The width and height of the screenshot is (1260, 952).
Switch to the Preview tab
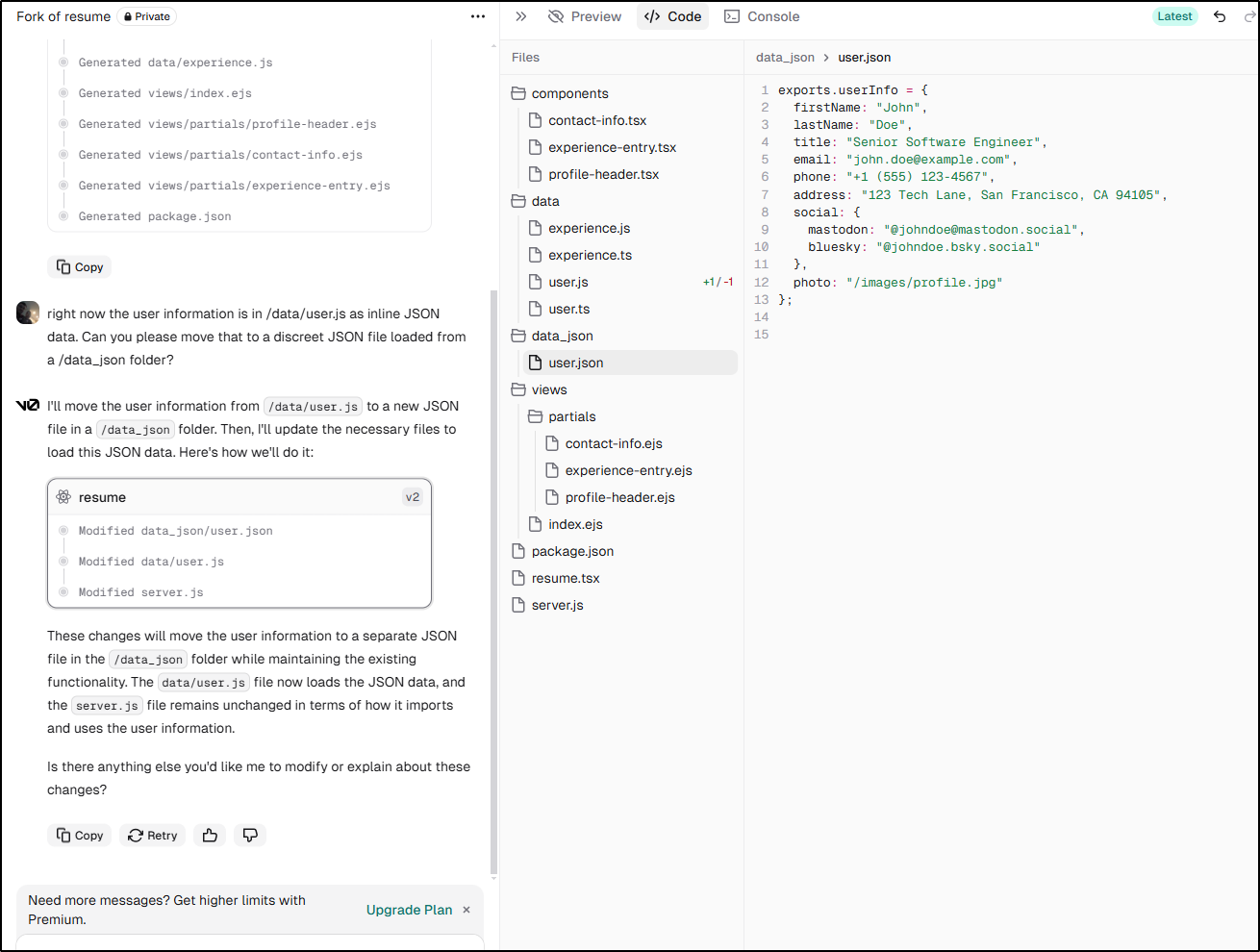(585, 16)
